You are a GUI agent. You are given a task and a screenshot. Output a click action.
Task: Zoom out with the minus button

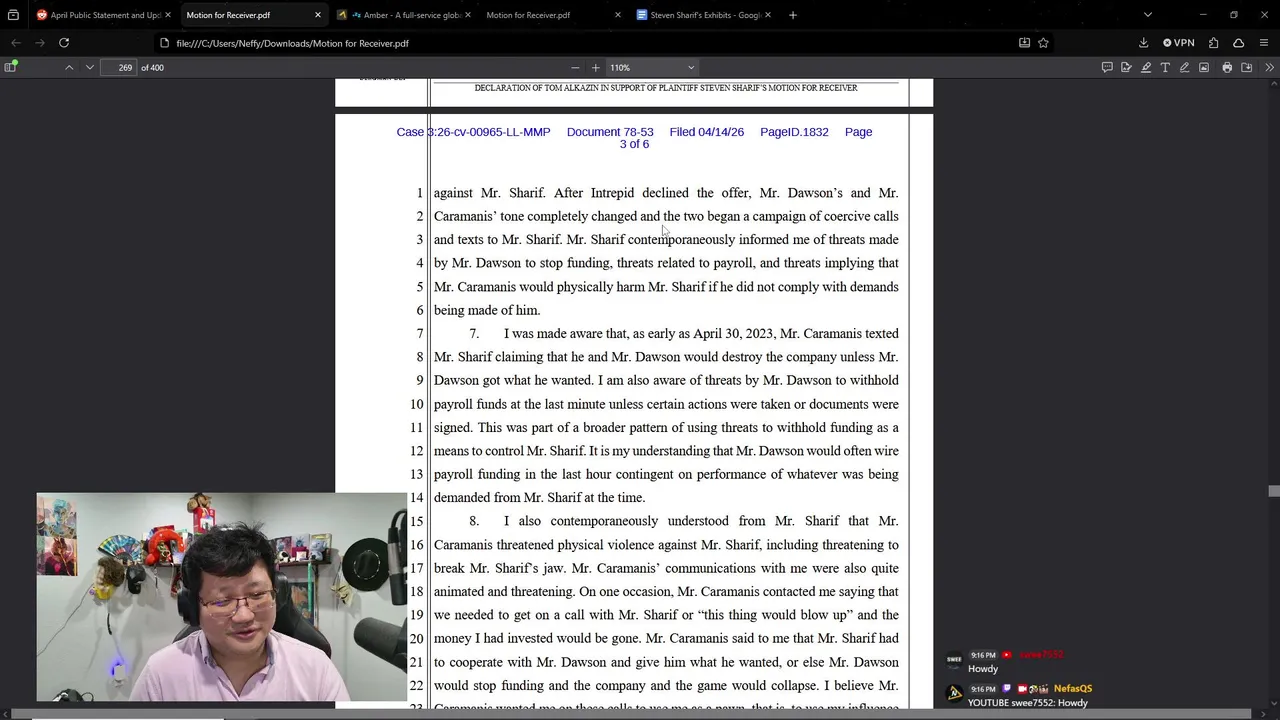click(x=575, y=67)
